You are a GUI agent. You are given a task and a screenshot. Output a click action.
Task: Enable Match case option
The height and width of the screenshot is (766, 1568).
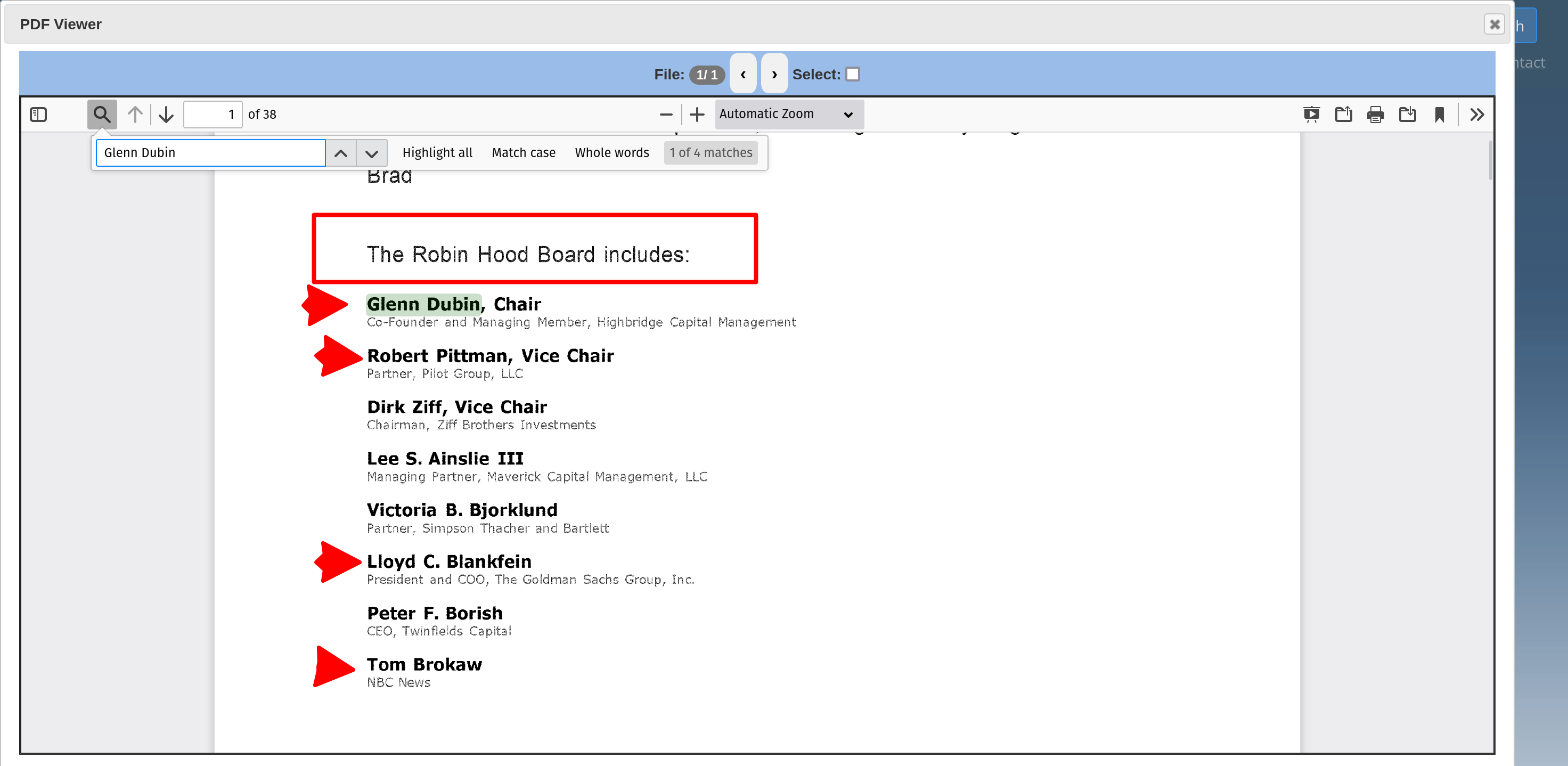point(524,153)
